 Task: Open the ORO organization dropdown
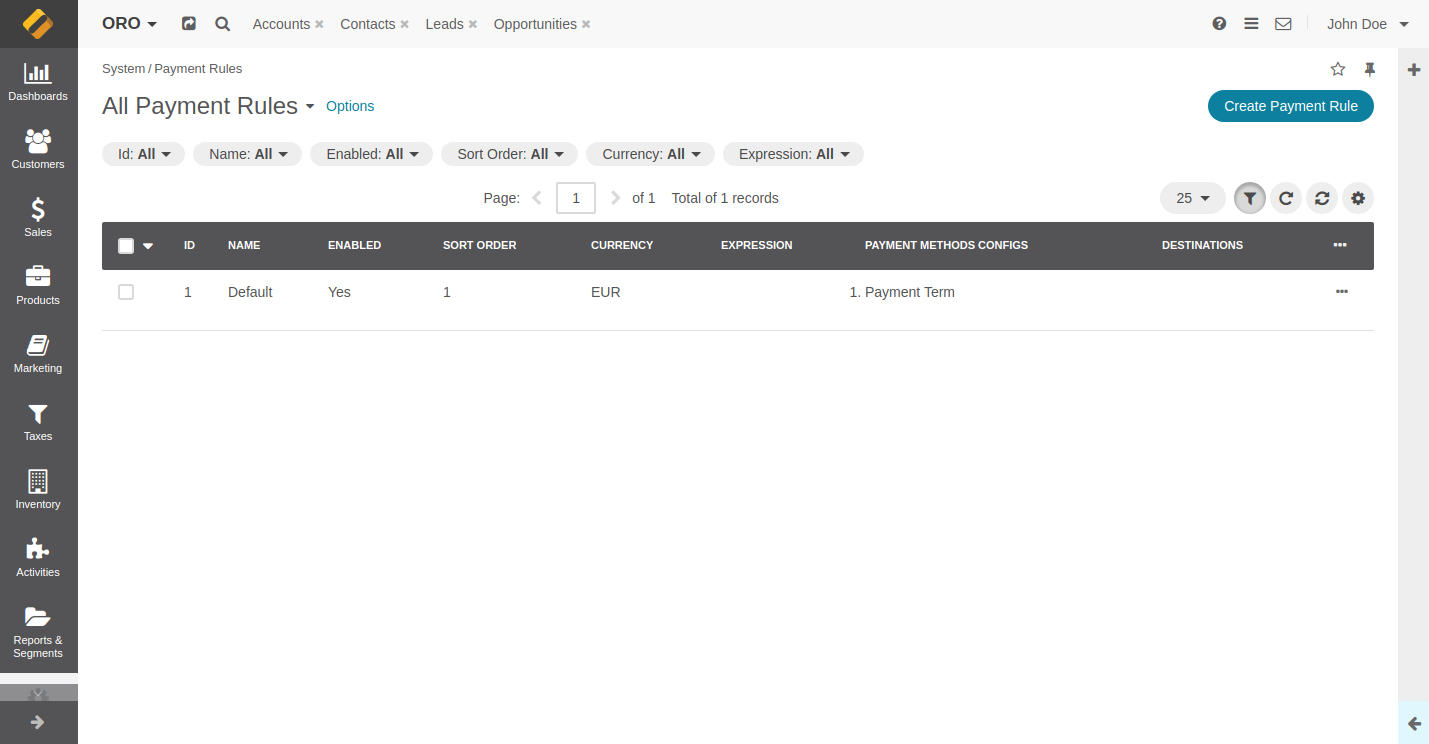[x=130, y=23]
